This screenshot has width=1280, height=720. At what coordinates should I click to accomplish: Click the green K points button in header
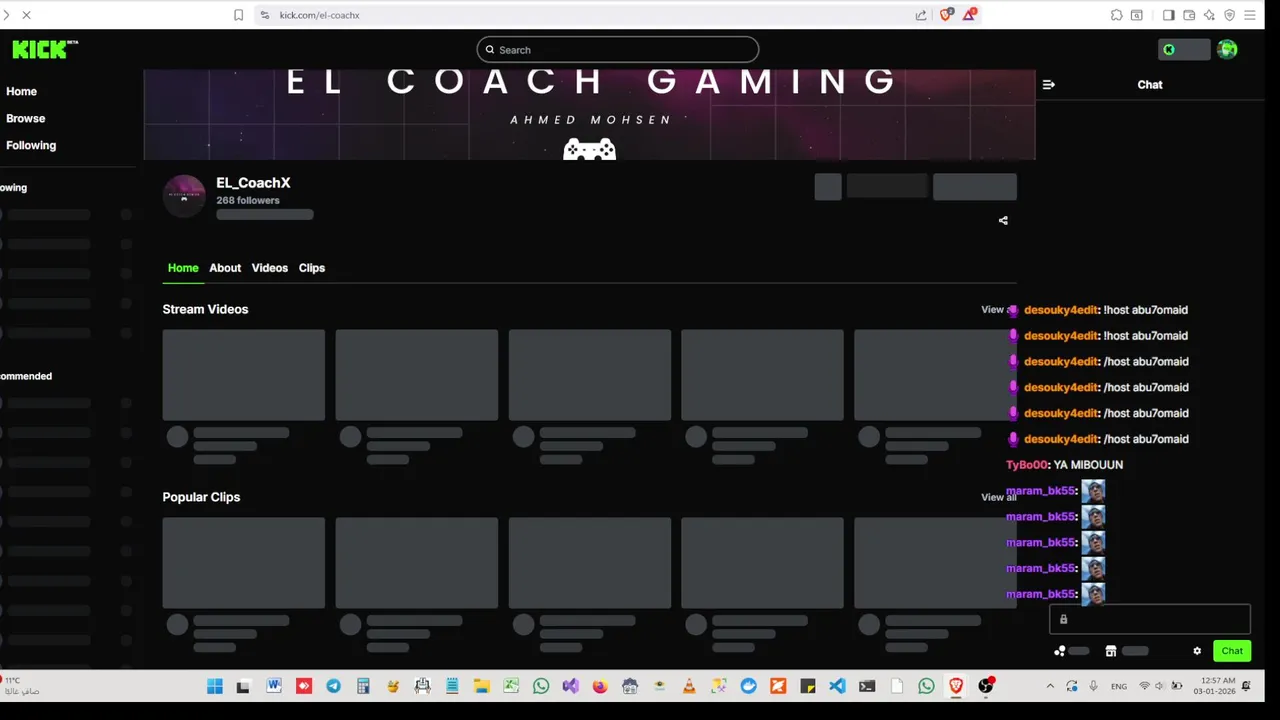point(1184,49)
